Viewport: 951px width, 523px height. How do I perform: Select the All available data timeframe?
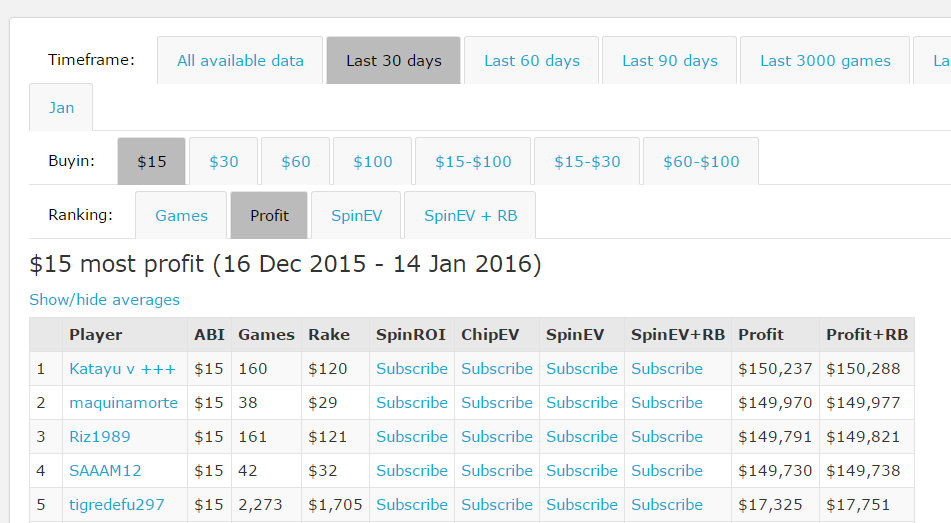(240, 61)
